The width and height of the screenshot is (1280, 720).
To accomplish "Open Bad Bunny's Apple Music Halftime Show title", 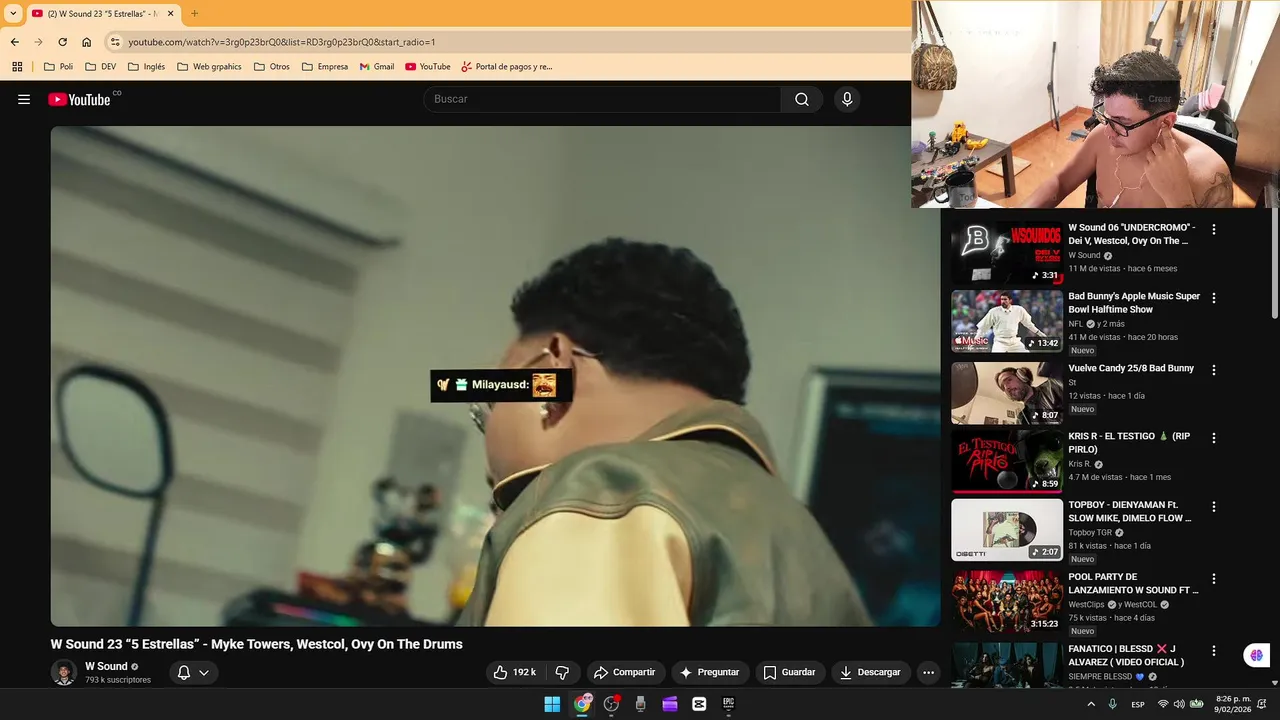I will (x=1134, y=303).
